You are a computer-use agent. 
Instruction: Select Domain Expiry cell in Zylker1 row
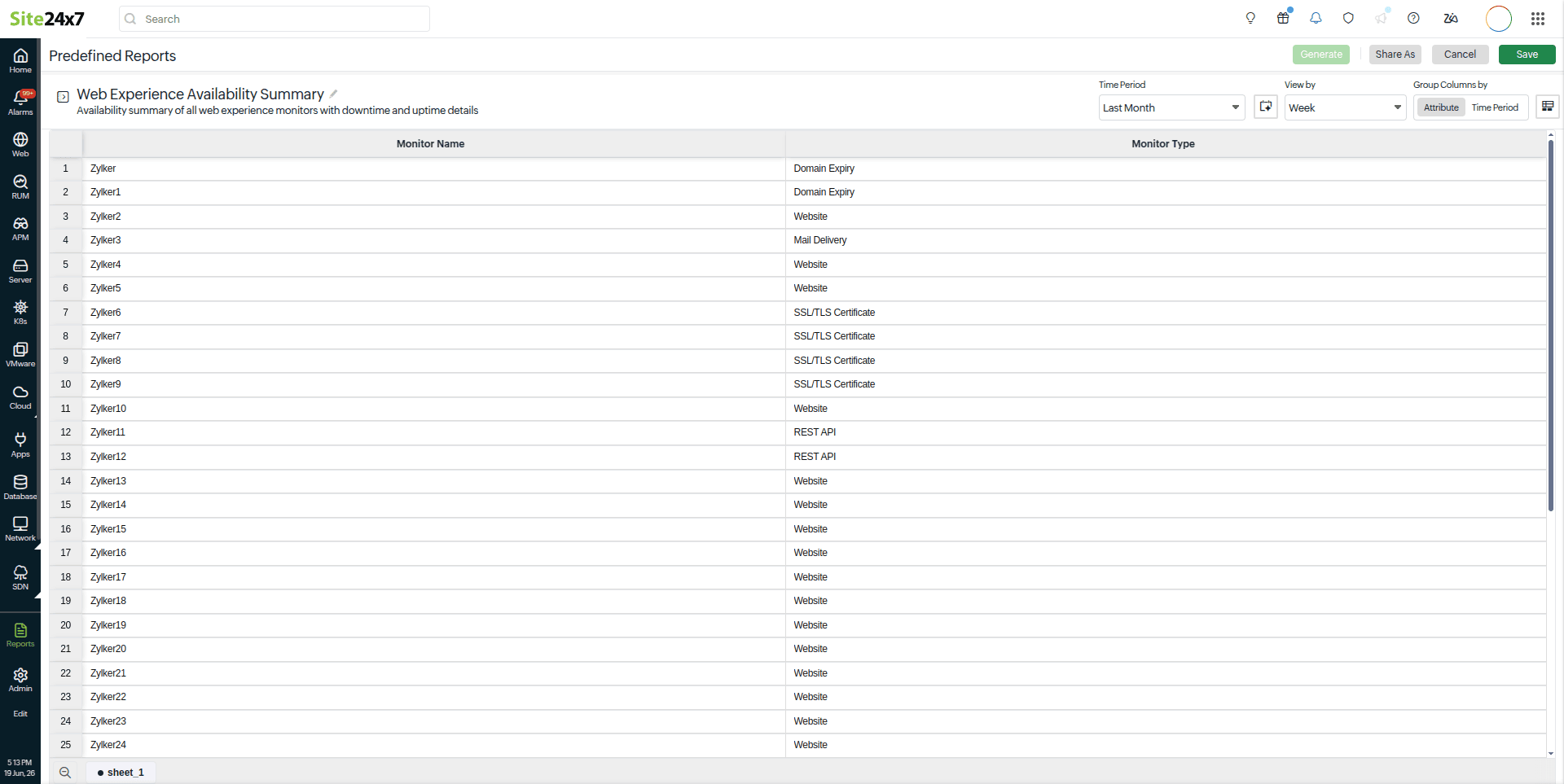point(1166,192)
